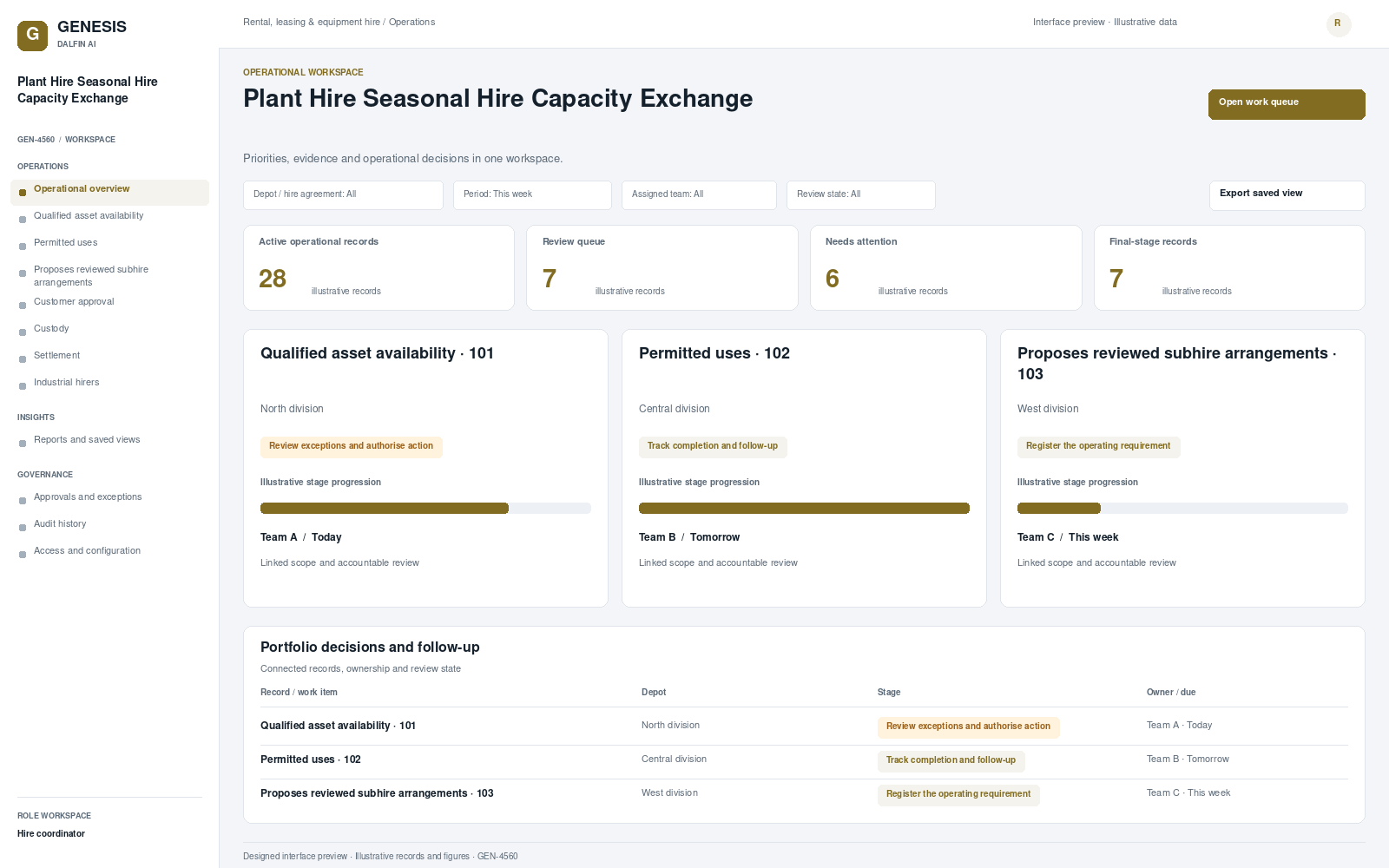The height and width of the screenshot is (868, 1389).
Task: Click bullet icon beside Industrial hirers
Action: click(23, 386)
